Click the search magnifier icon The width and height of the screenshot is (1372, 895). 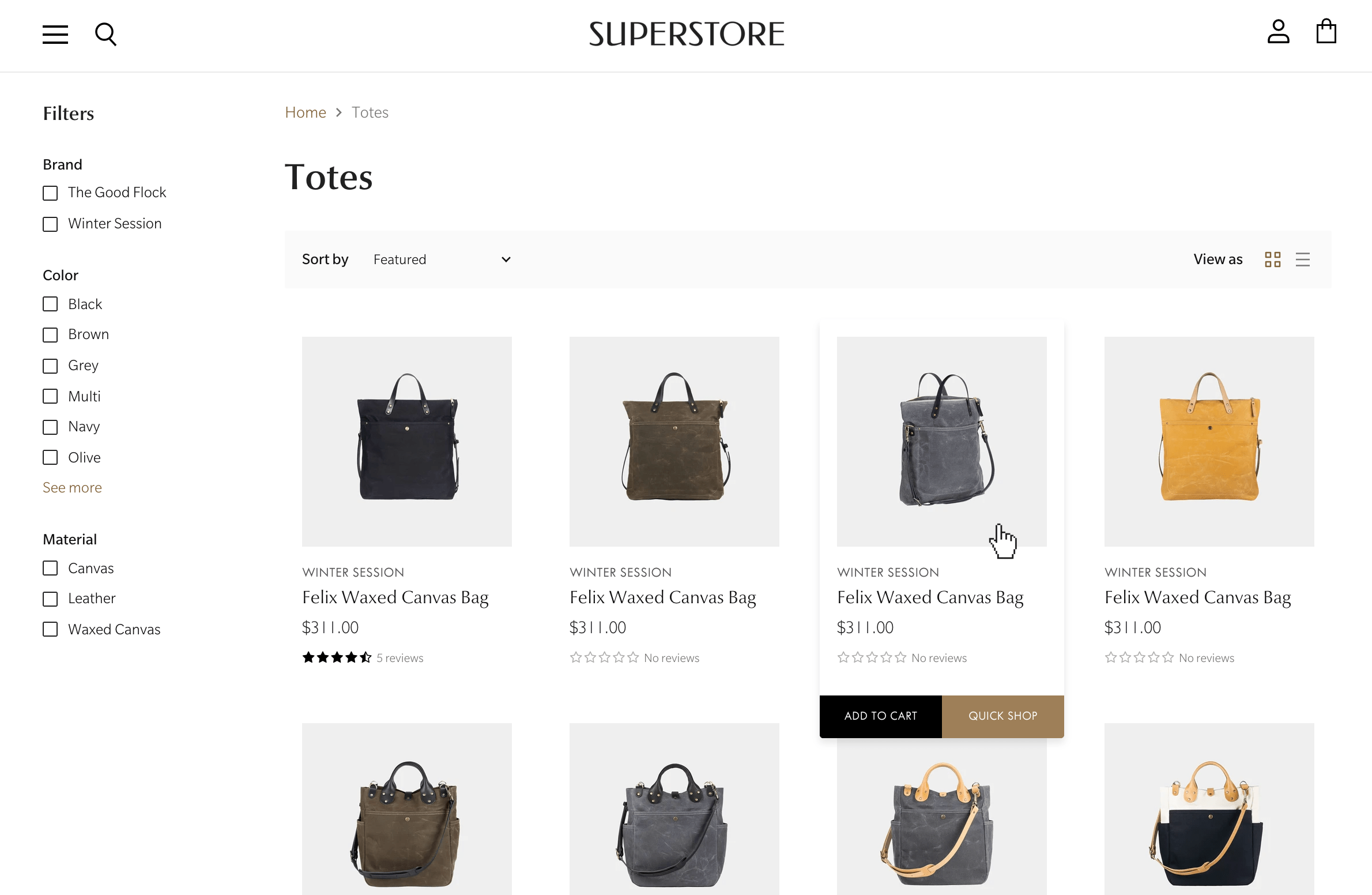tap(105, 35)
